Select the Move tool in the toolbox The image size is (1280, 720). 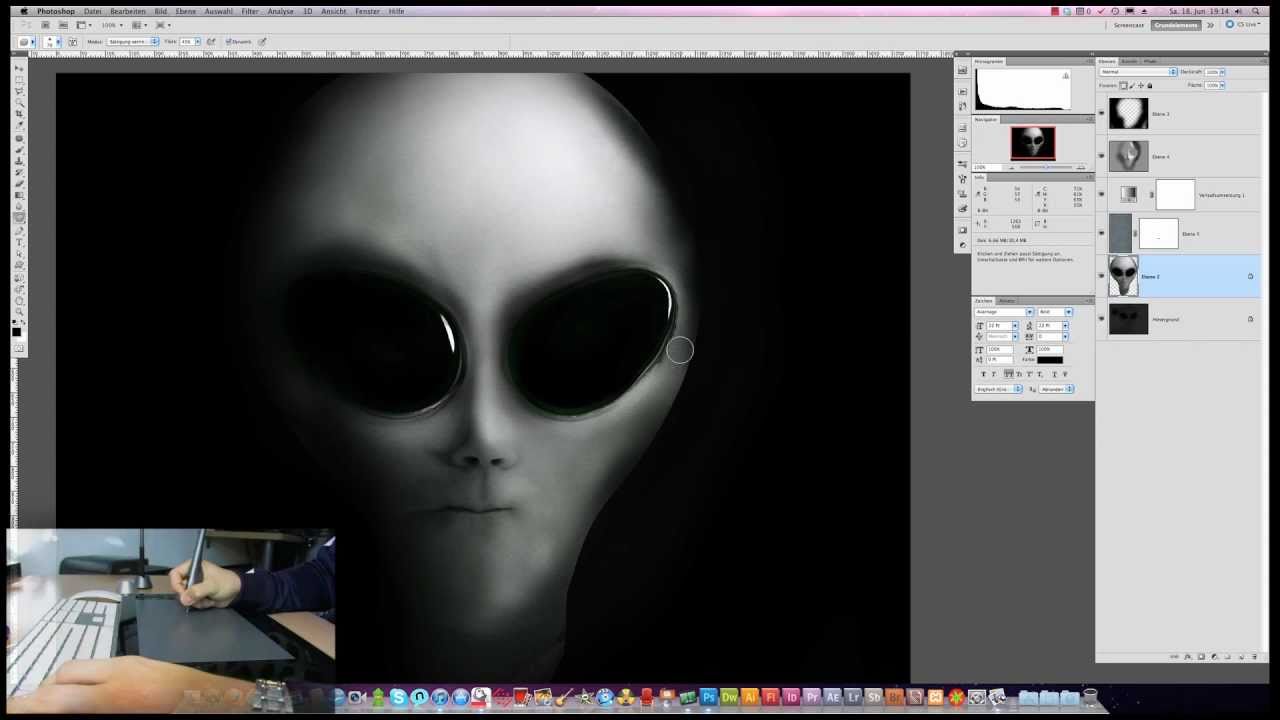(x=19, y=68)
